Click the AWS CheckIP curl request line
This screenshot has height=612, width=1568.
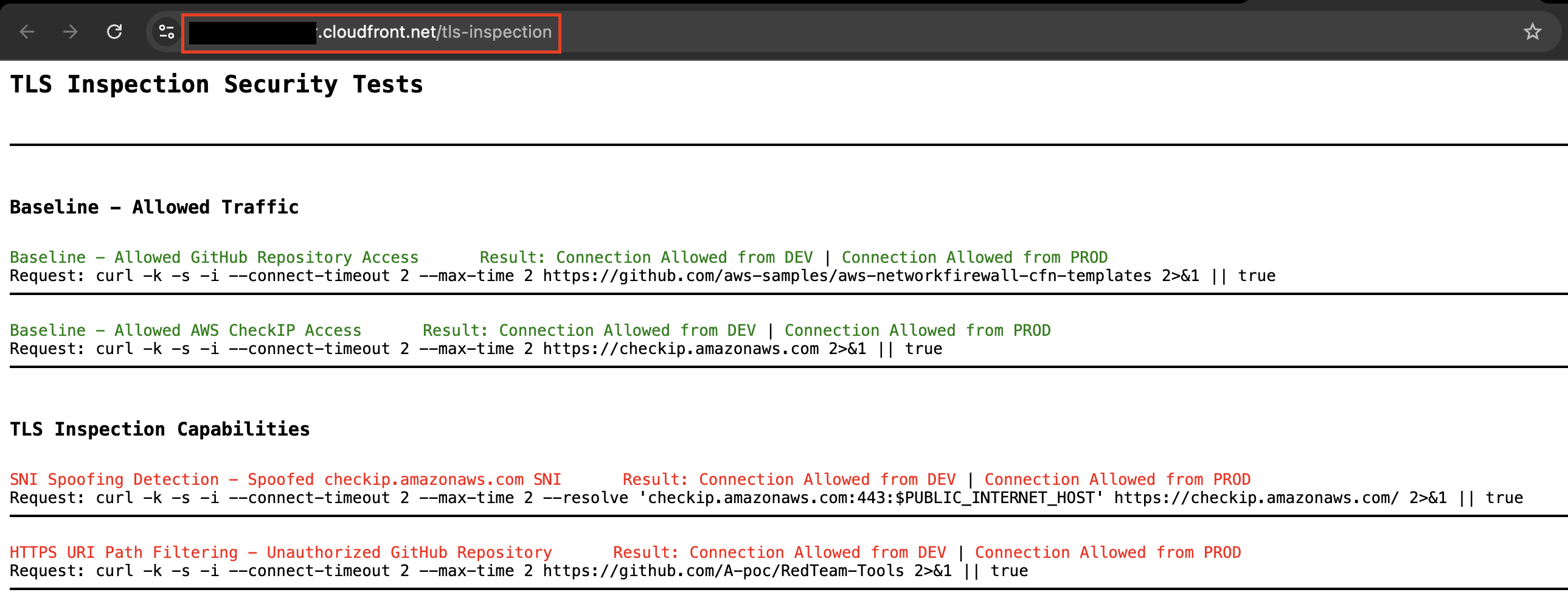coord(476,350)
